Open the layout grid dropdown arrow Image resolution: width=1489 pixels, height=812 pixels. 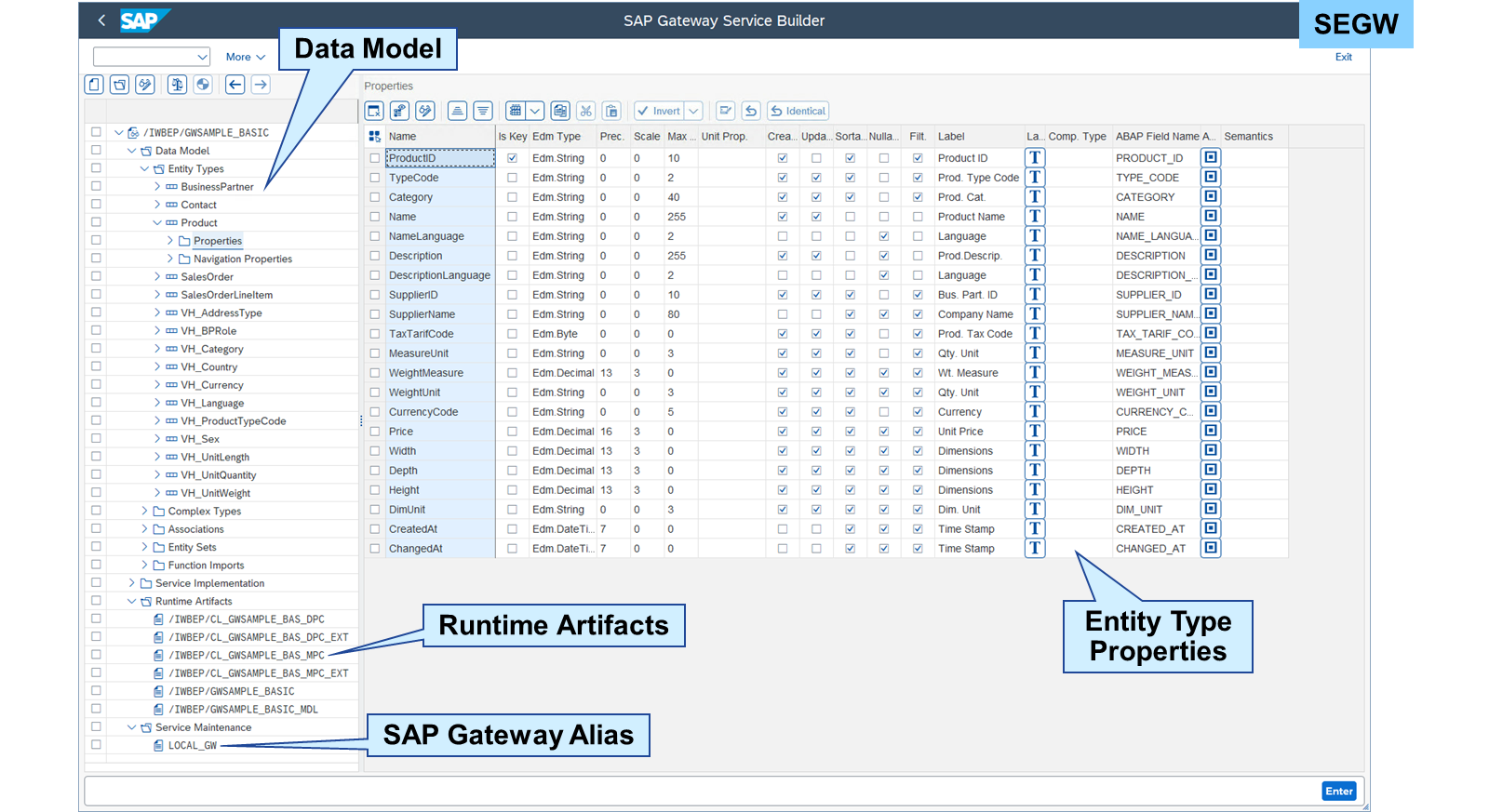pyautogui.click(x=536, y=111)
